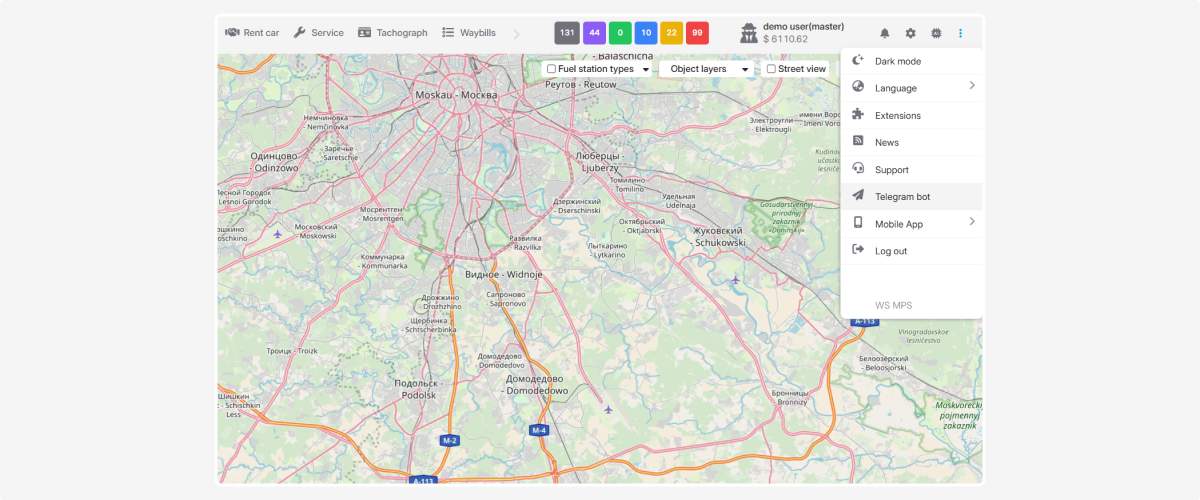
Task: Click the demo user avatar icon
Action: click(x=749, y=33)
